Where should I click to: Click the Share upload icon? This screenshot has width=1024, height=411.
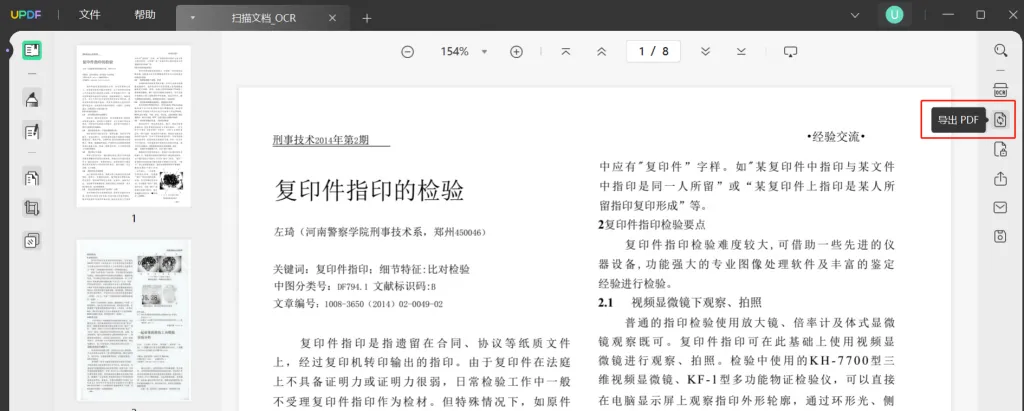click(1000, 178)
